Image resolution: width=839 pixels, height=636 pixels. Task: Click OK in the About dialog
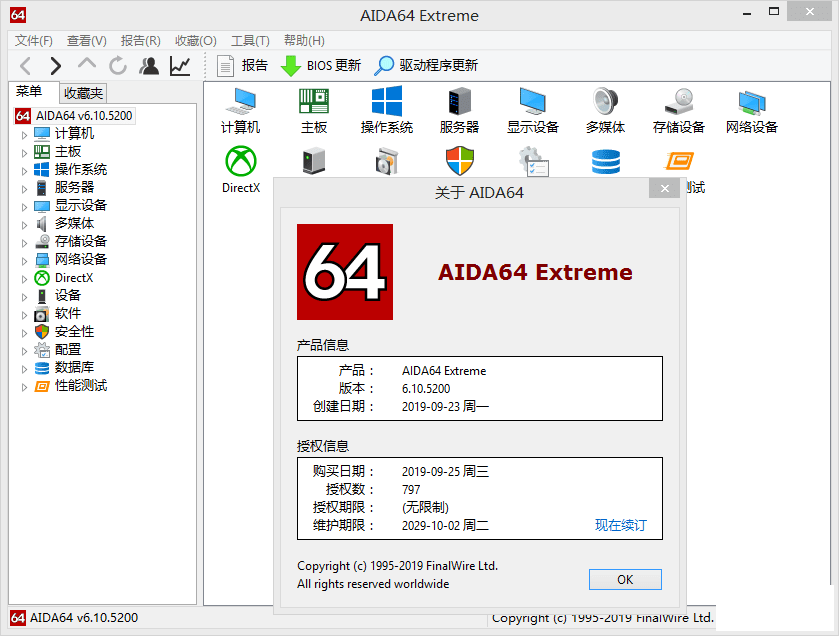pos(625,579)
